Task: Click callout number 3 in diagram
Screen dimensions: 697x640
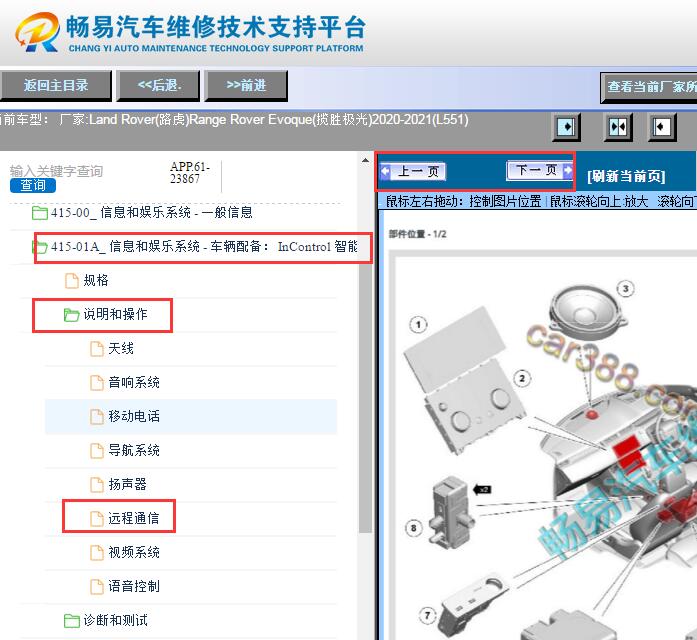Action: click(625, 289)
